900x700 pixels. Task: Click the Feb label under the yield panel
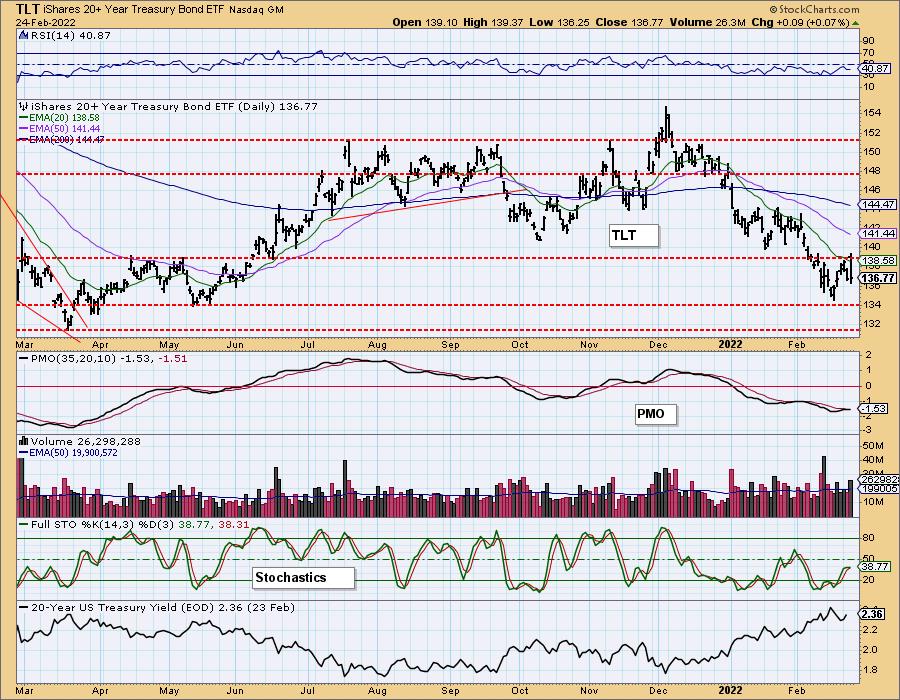[797, 690]
